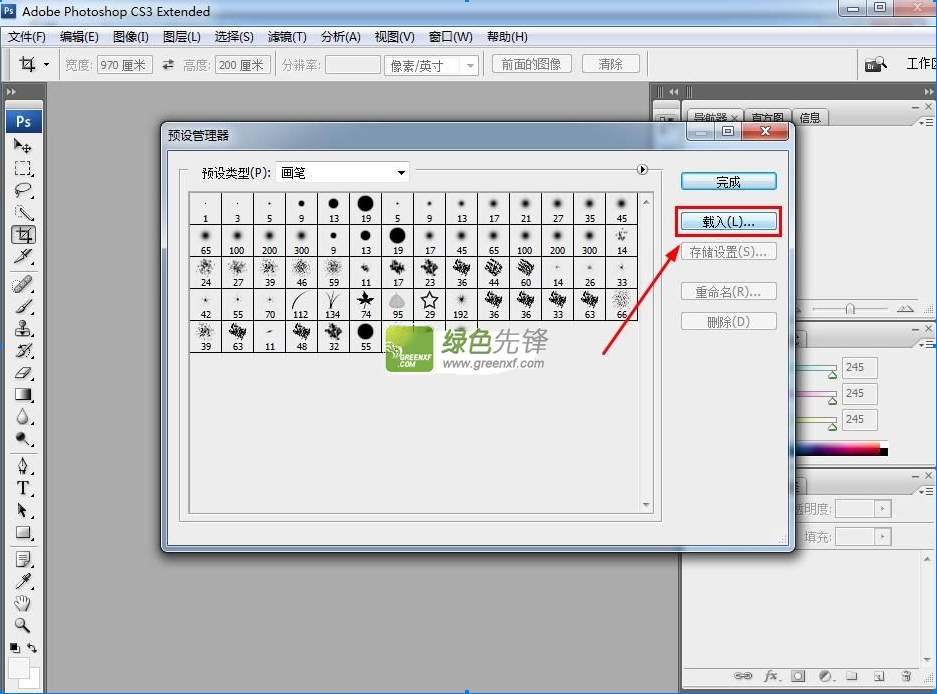Open the 滤镜(T) menu
This screenshot has height=694, width=937.
click(x=287, y=37)
